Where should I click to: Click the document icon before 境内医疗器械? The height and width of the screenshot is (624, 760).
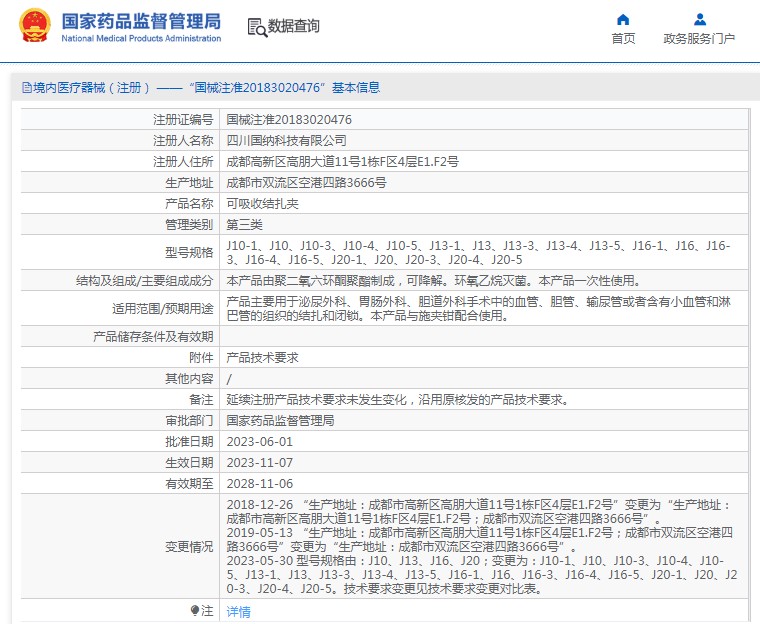pyautogui.click(x=27, y=88)
